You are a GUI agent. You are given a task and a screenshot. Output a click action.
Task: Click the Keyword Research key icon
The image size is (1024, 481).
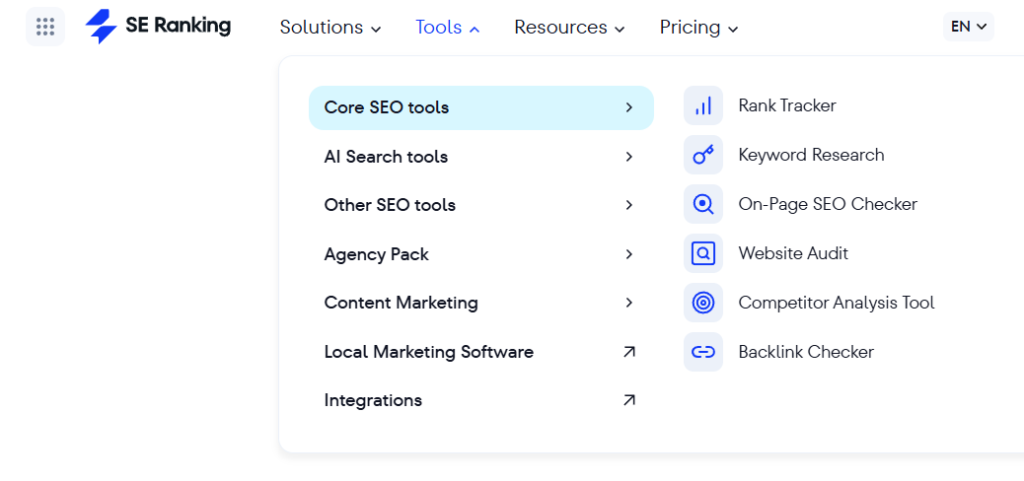(703, 155)
